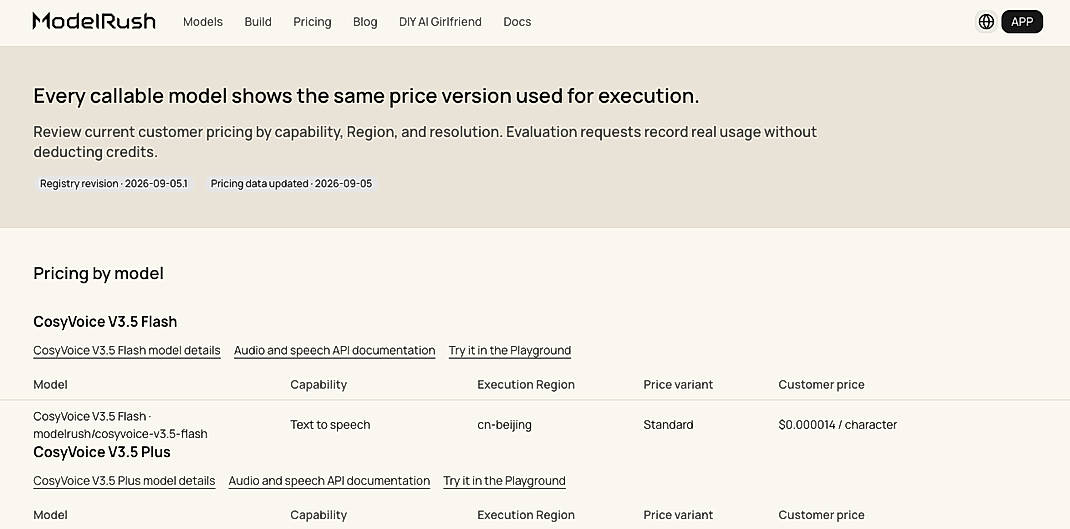Click the Model column header in Plus table
This screenshot has height=529, width=1070.
[50, 515]
